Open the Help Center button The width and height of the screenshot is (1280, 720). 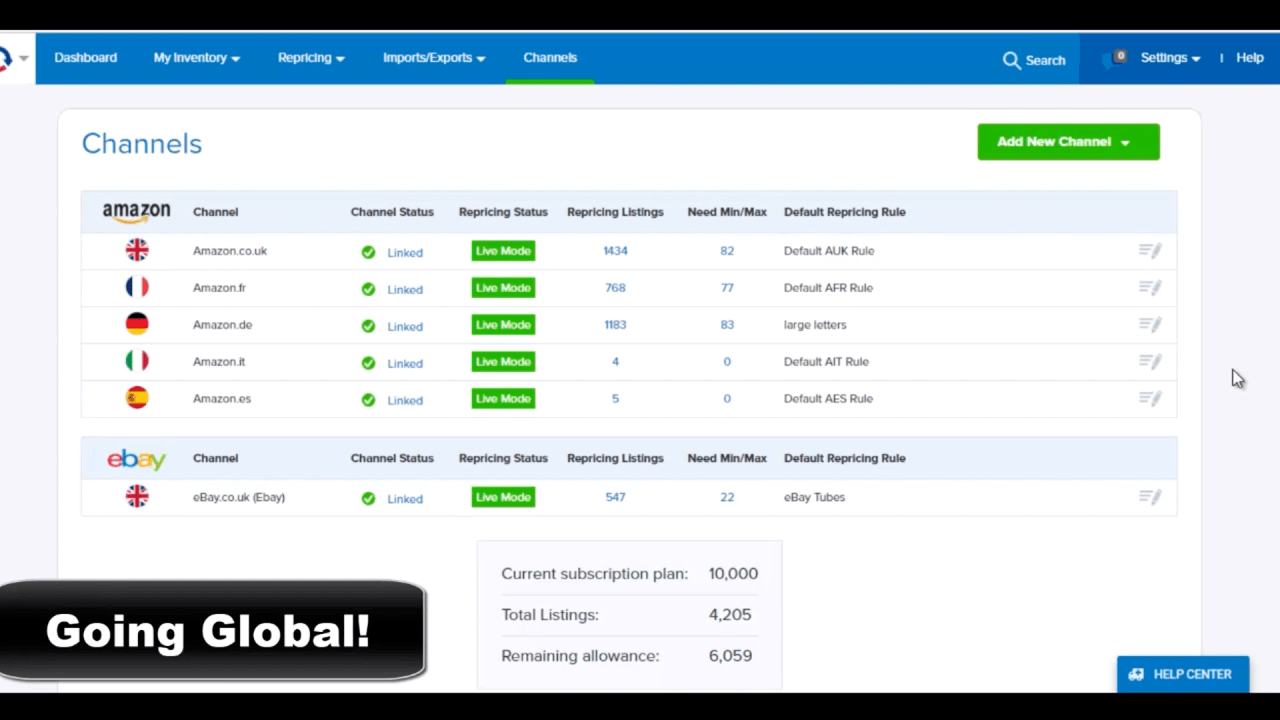(1183, 674)
